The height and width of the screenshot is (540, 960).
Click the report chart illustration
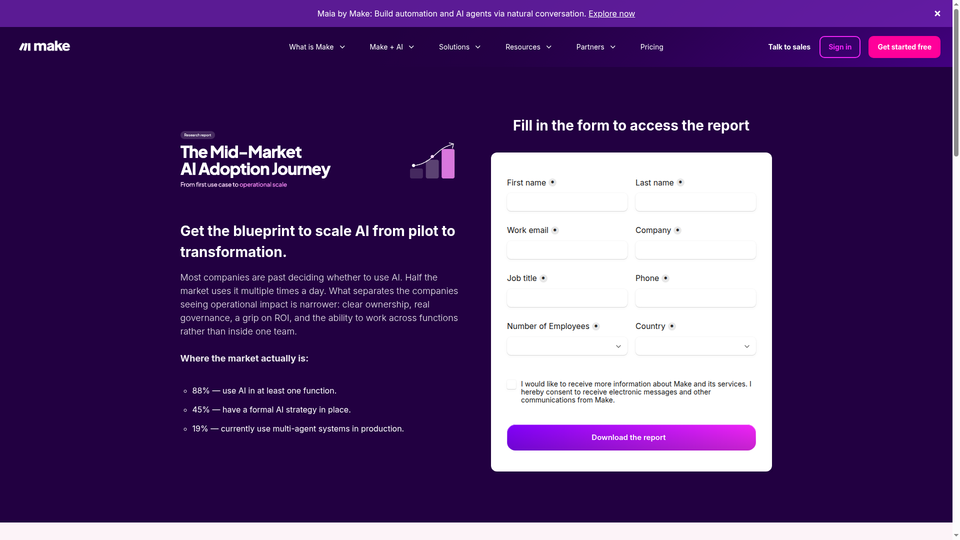432,160
